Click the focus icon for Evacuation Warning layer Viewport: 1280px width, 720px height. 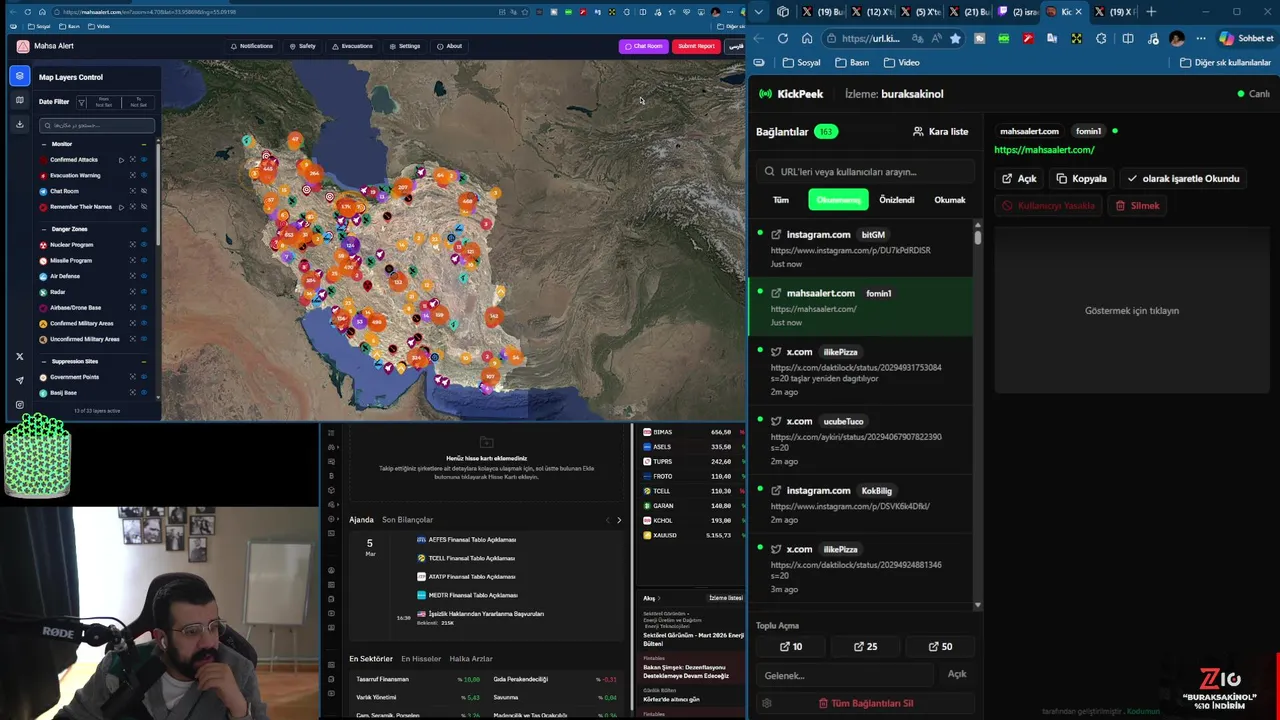(x=132, y=175)
